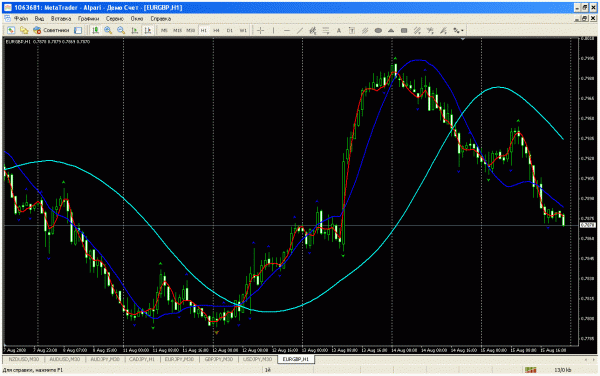Image resolution: width=600 pixels, height=376 pixels.
Task: Switch to the AUDJPY,M30 chart tab
Action: 105,359
